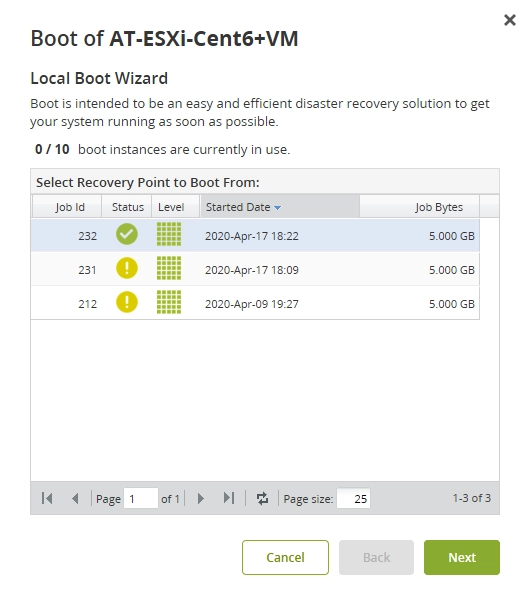
Task: Click the page number input field
Action: tap(141, 498)
